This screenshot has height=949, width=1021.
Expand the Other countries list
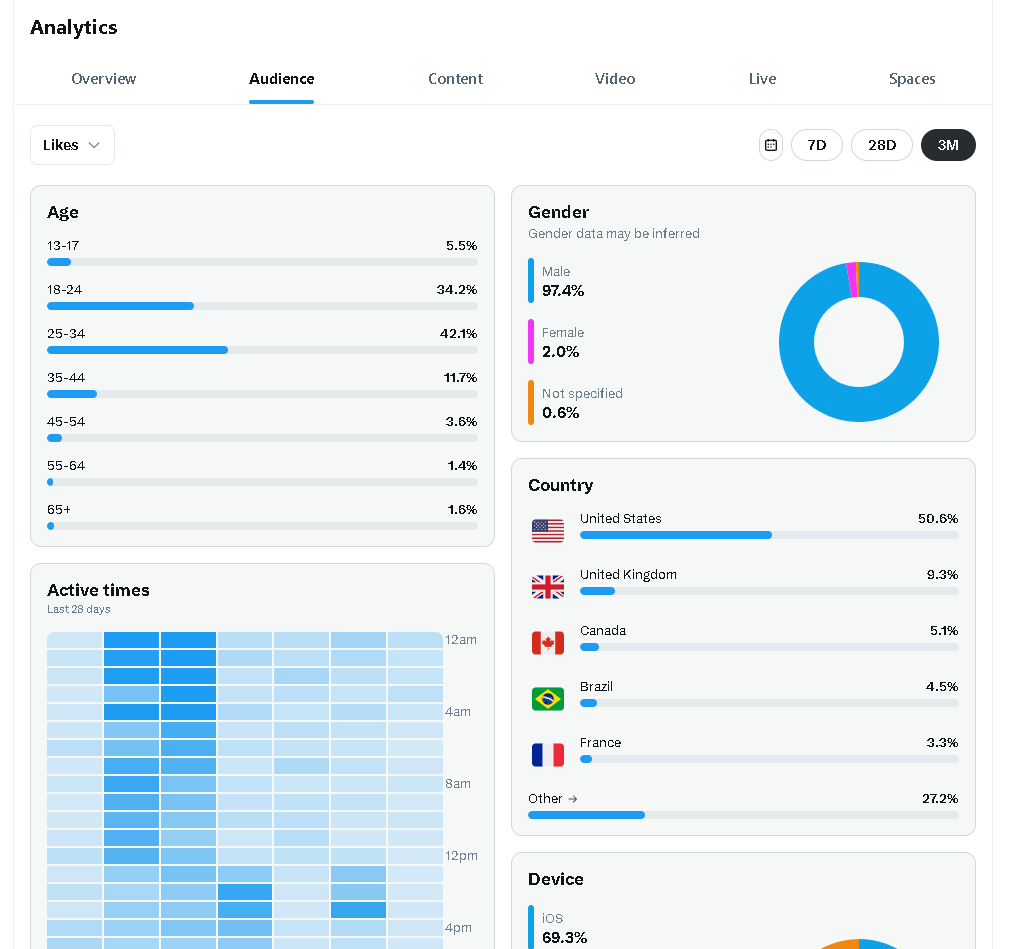coord(553,799)
